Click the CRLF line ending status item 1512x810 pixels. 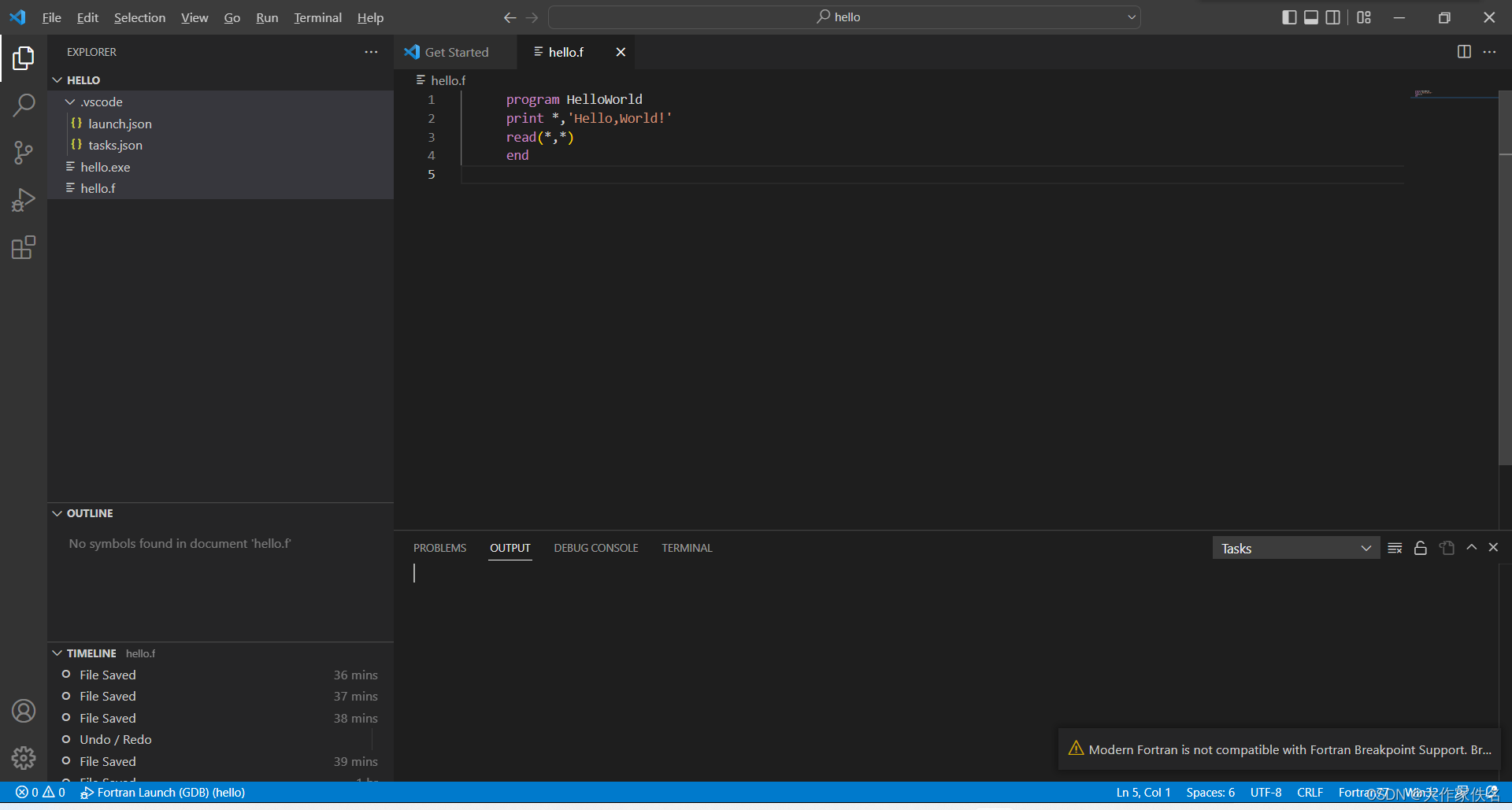coord(1310,792)
